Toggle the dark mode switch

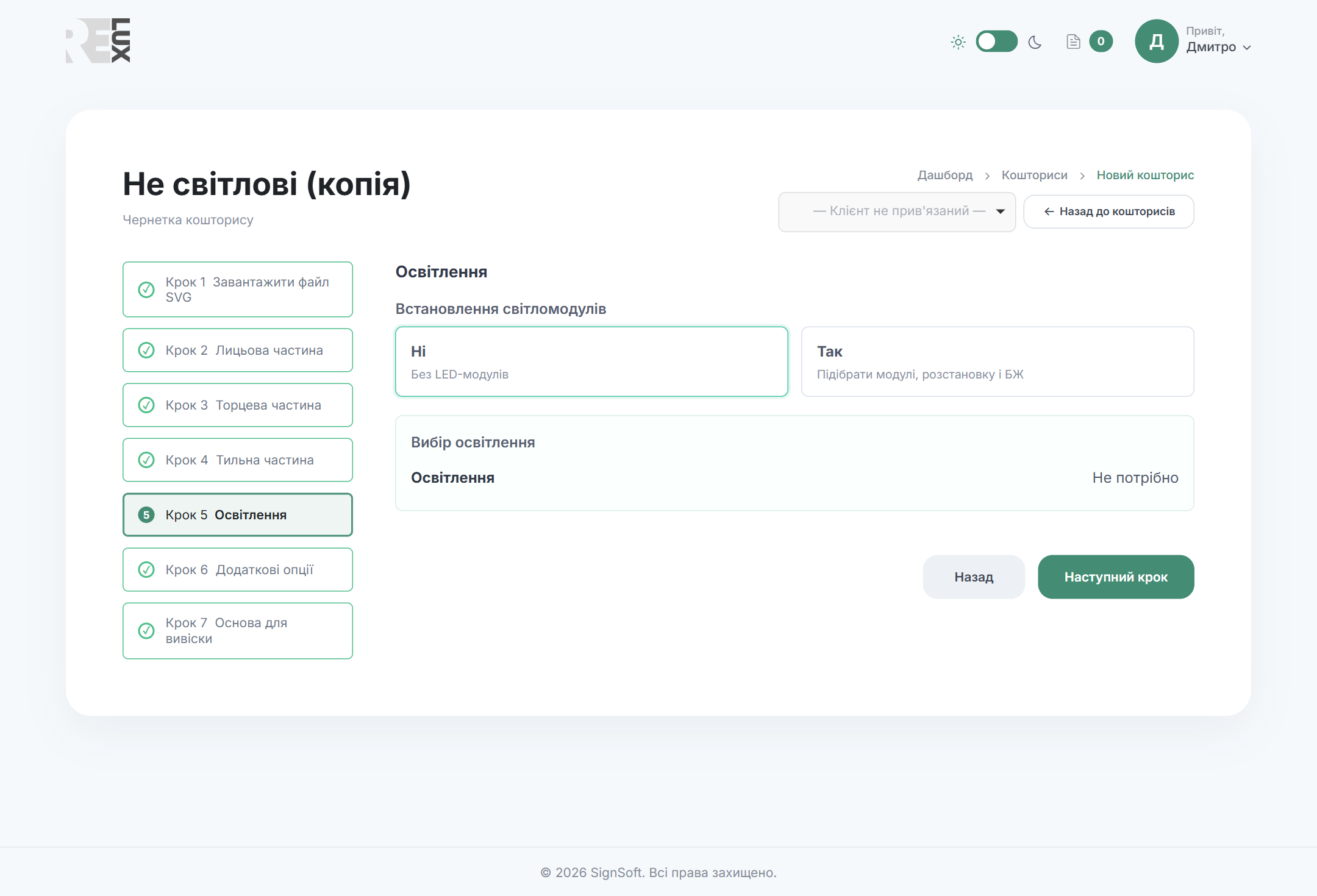tap(996, 41)
